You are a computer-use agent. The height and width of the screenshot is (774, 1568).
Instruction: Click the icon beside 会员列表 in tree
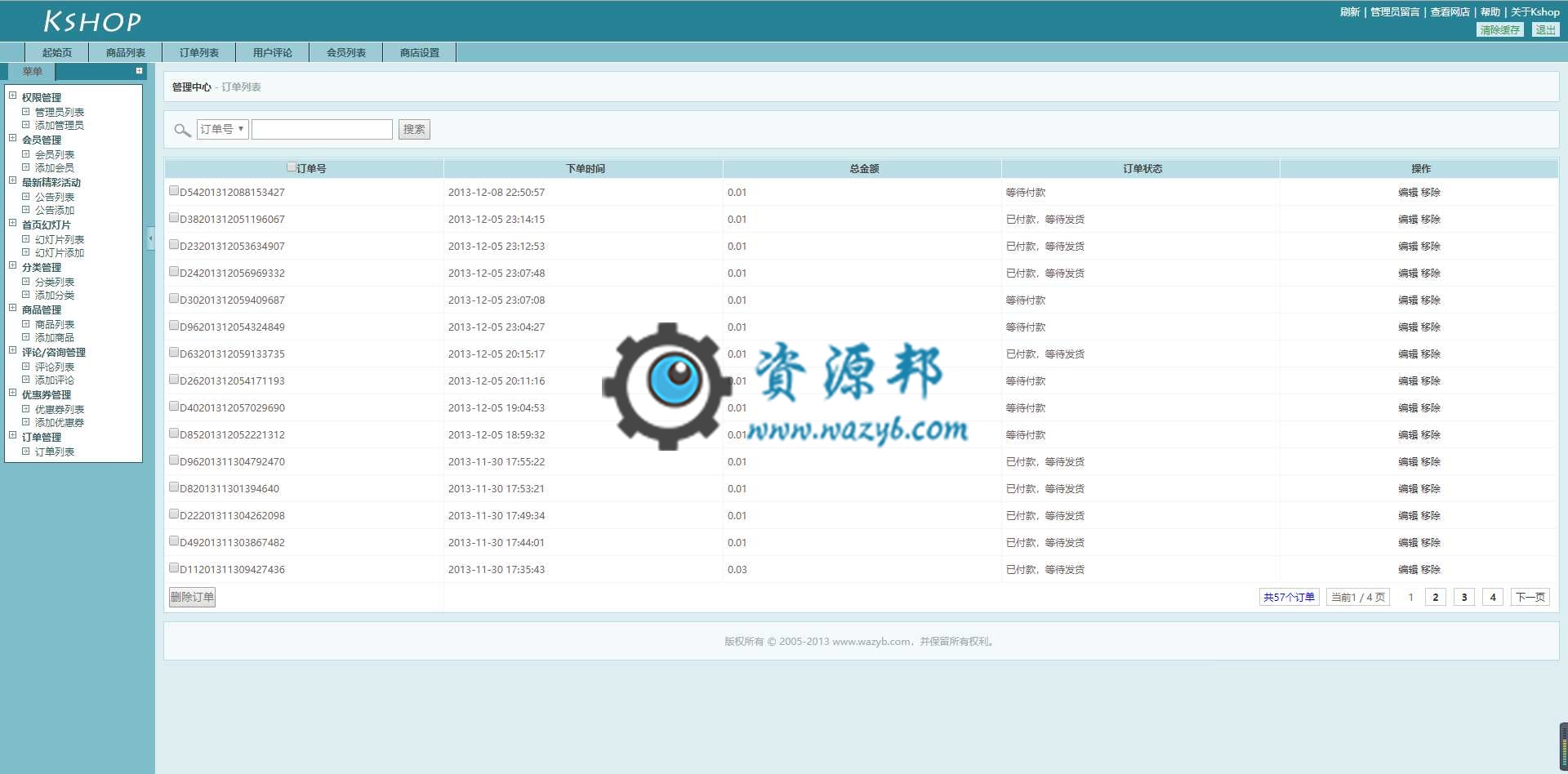click(x=25, y=154)
